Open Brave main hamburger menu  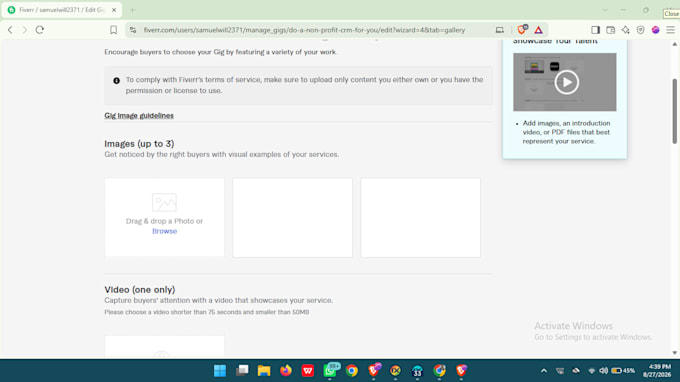[x=670, y=30]
